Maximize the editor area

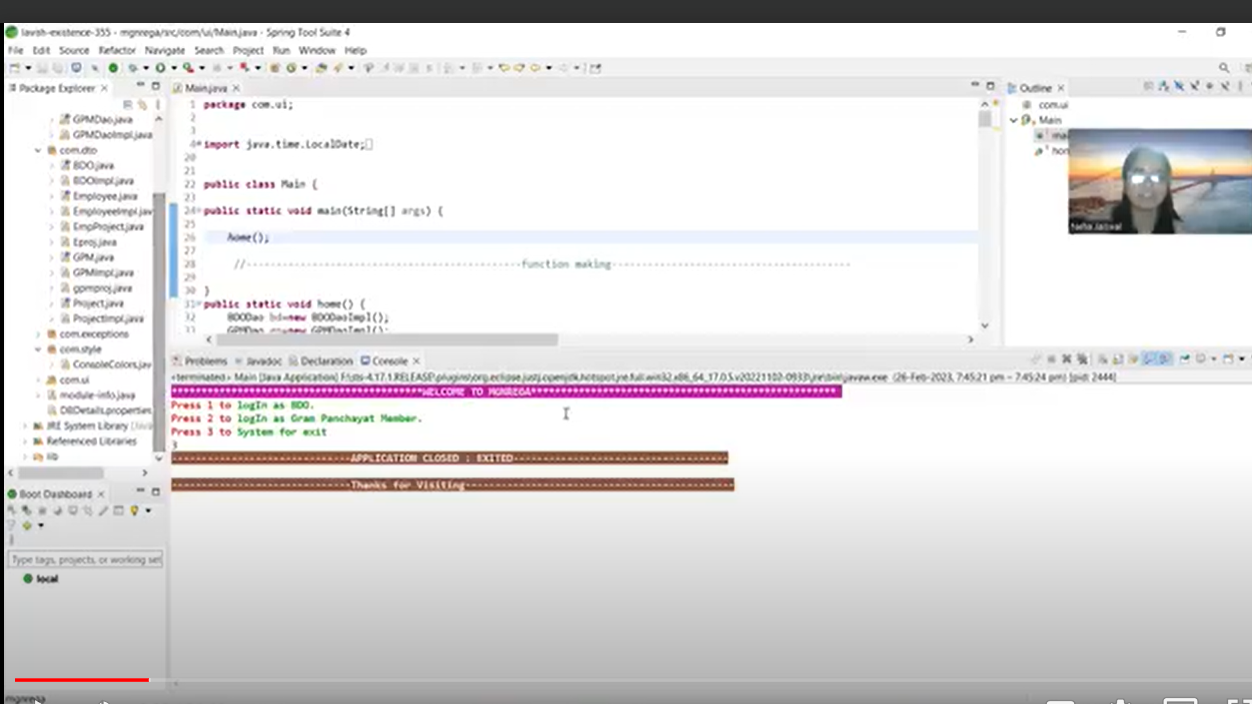pyautogui.click(x=990, y=87)
